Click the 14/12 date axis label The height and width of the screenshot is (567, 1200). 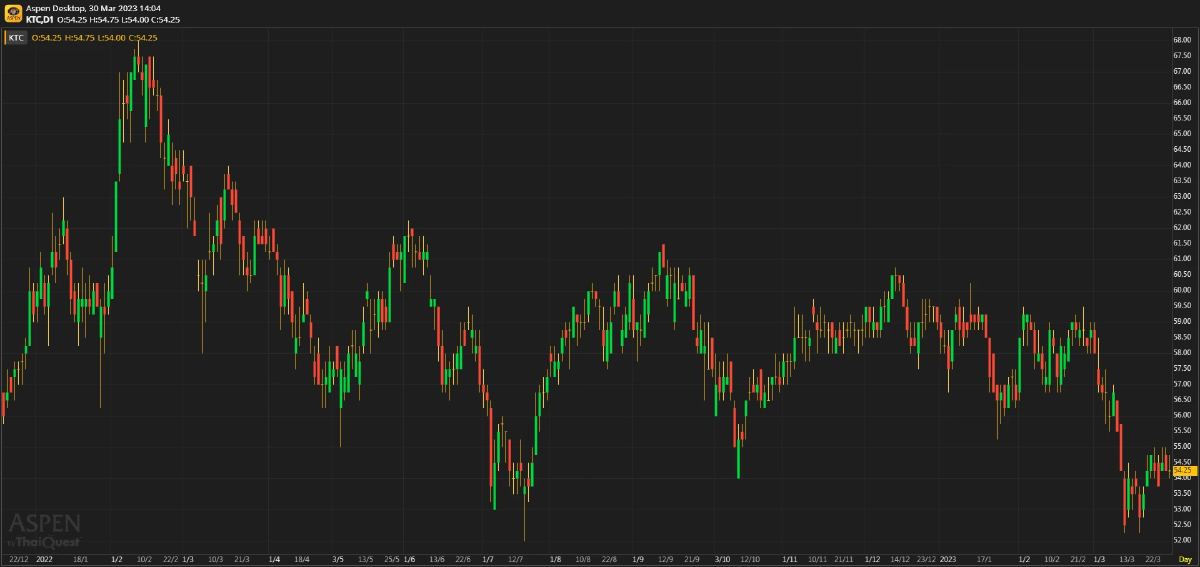(900, 560)
